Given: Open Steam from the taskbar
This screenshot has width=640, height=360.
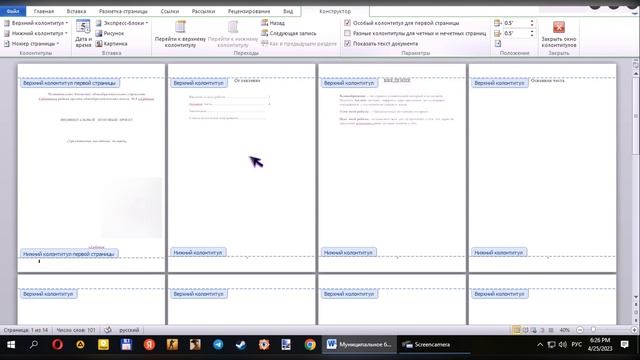Looking at the screenshot, I should [x=241, y=345].
